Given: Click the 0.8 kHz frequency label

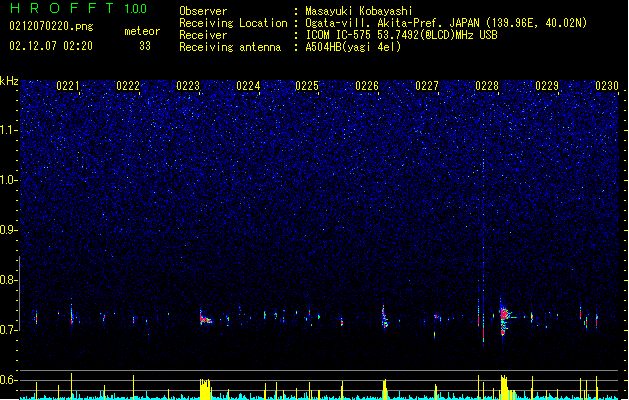Looking at the screenshot, I should click(x=8, y=280).
